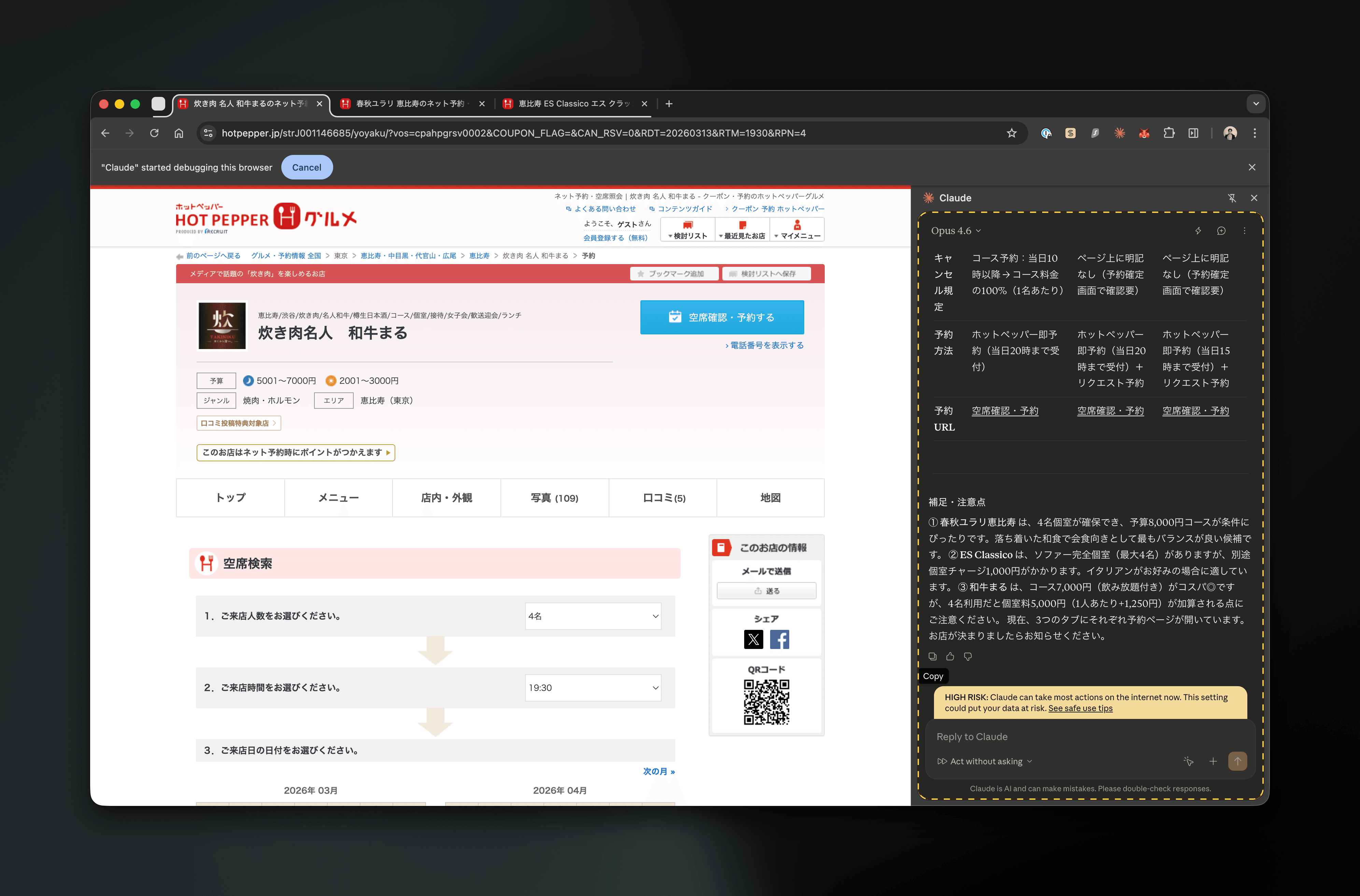Click the 空席確認・予約する button
The image size is (1360, 896).
coord(721,317)
